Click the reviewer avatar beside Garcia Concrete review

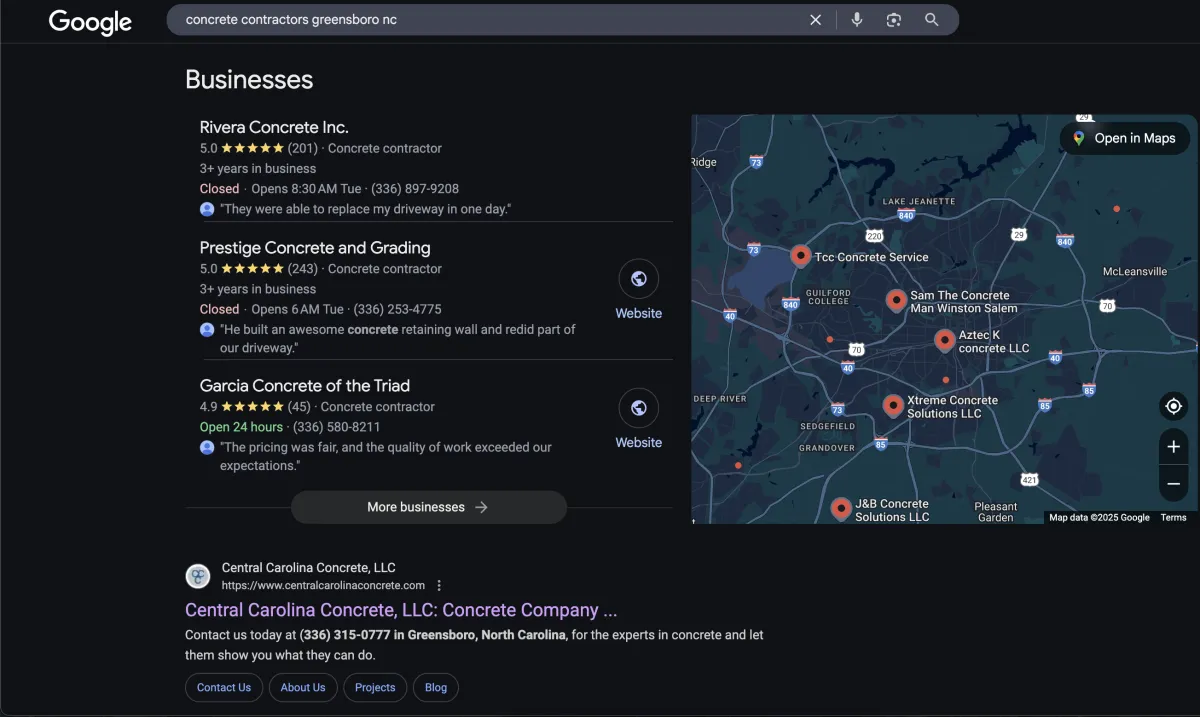pyautogui.click(x=207, y=448)
